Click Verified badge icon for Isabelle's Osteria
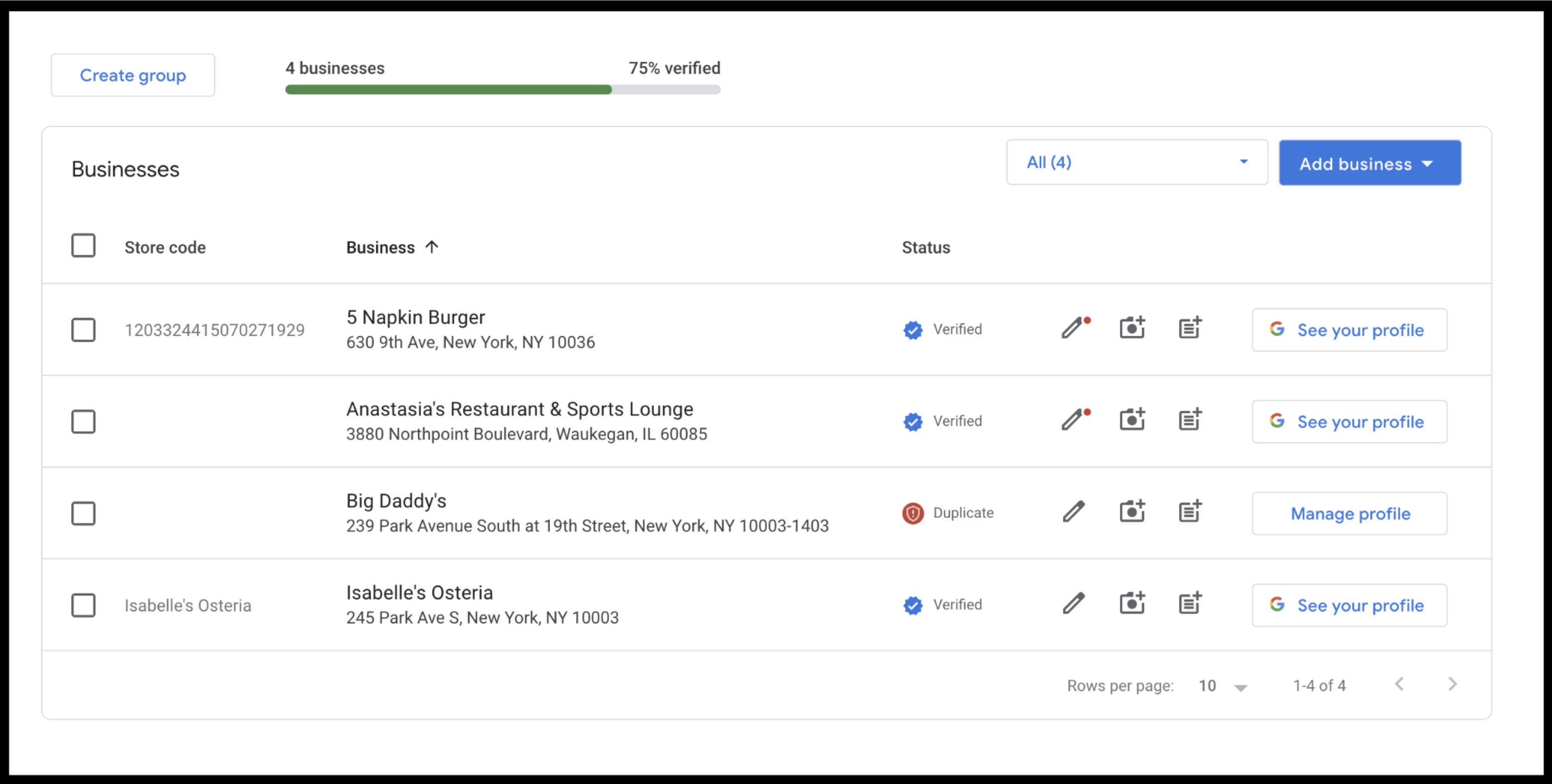This screenshot has height=784, width=1552. point(913,605)
